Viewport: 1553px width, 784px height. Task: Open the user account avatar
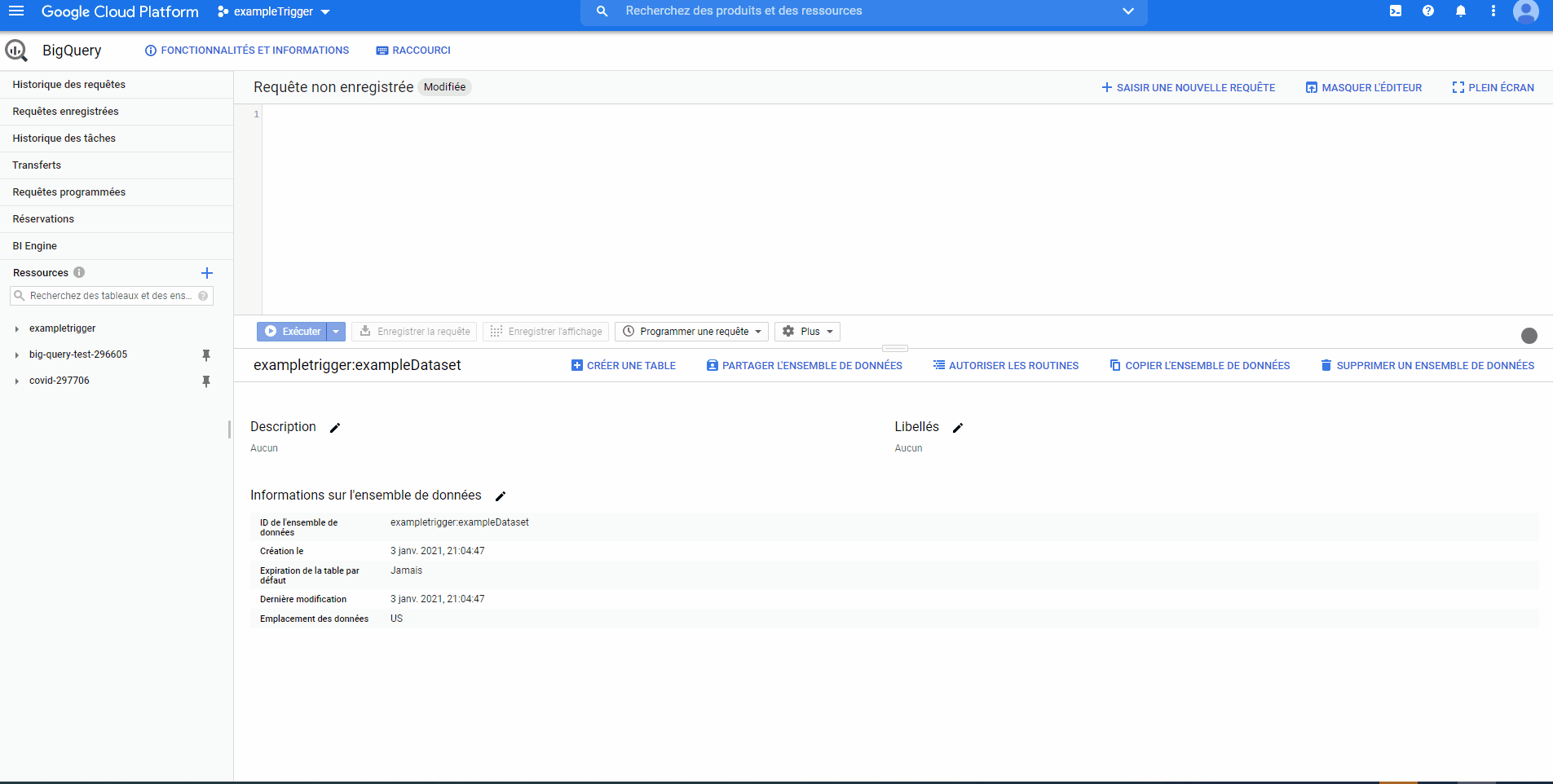coord(1526,11)
